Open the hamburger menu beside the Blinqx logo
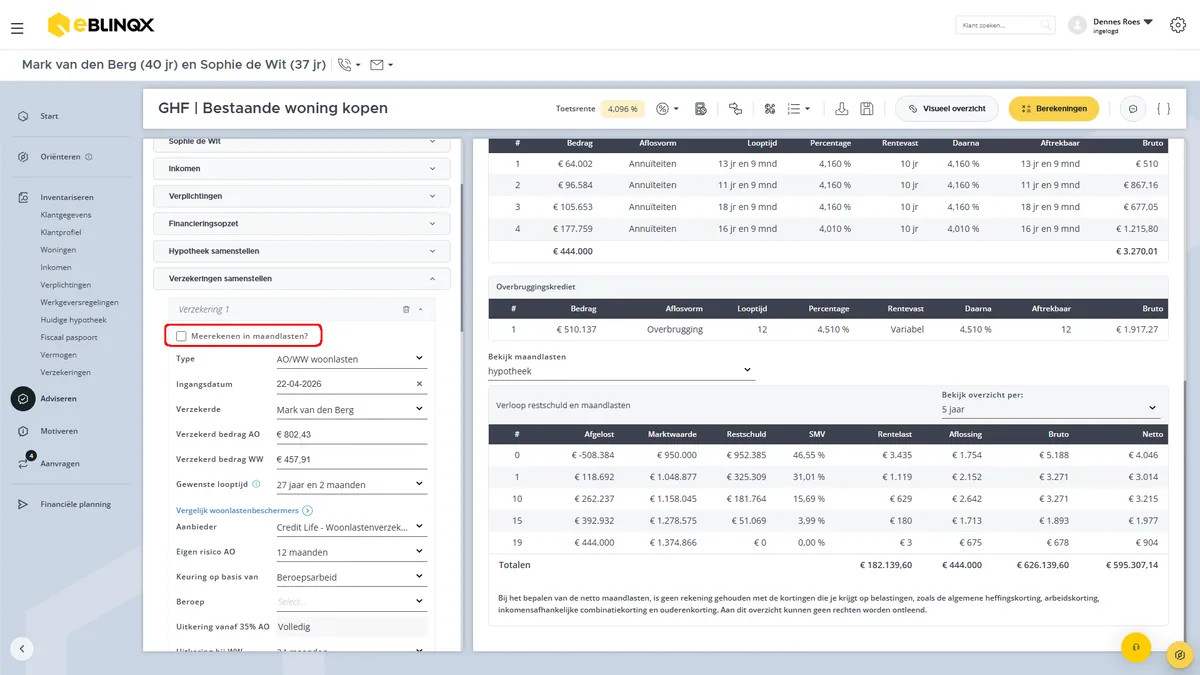 [17, 29]
